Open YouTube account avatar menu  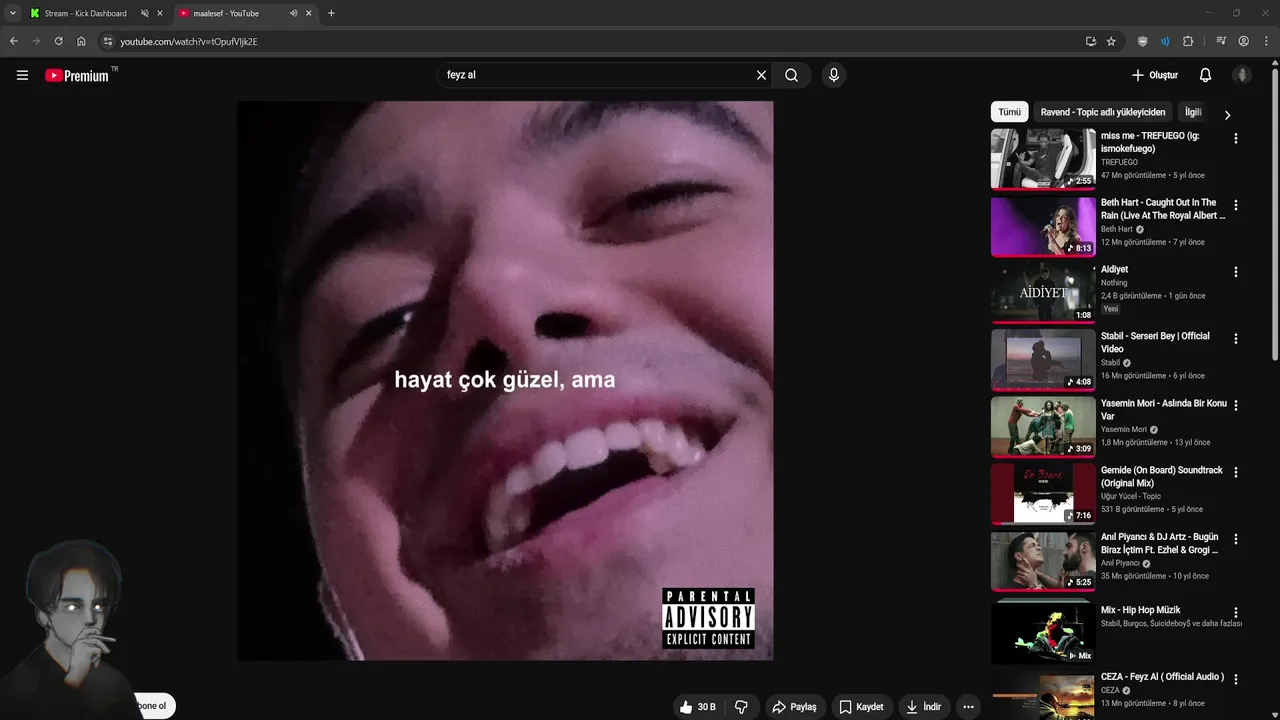click(1242, 75)
